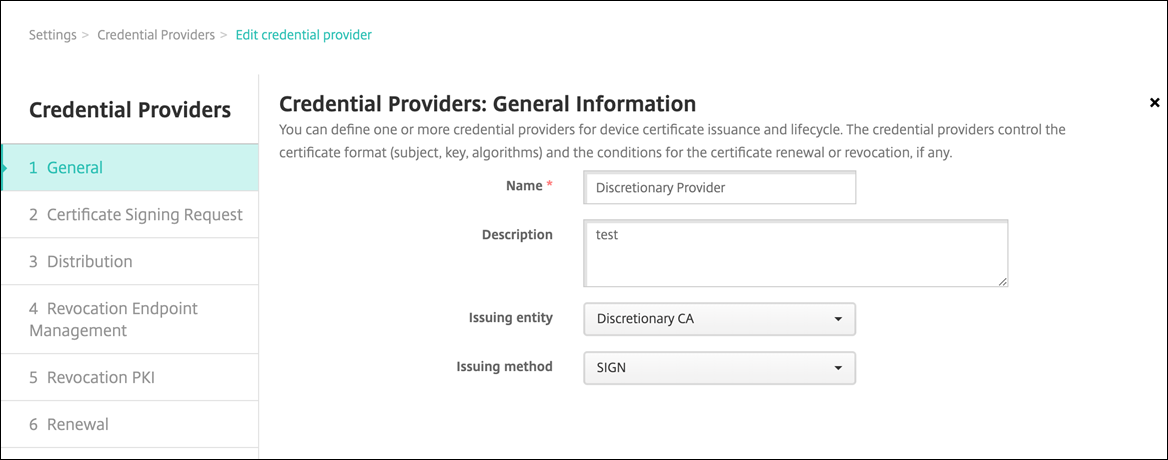Navigate to Settings breadcrumb link
This screenshot has width=1168, height=460.
[x=52, y=35]
